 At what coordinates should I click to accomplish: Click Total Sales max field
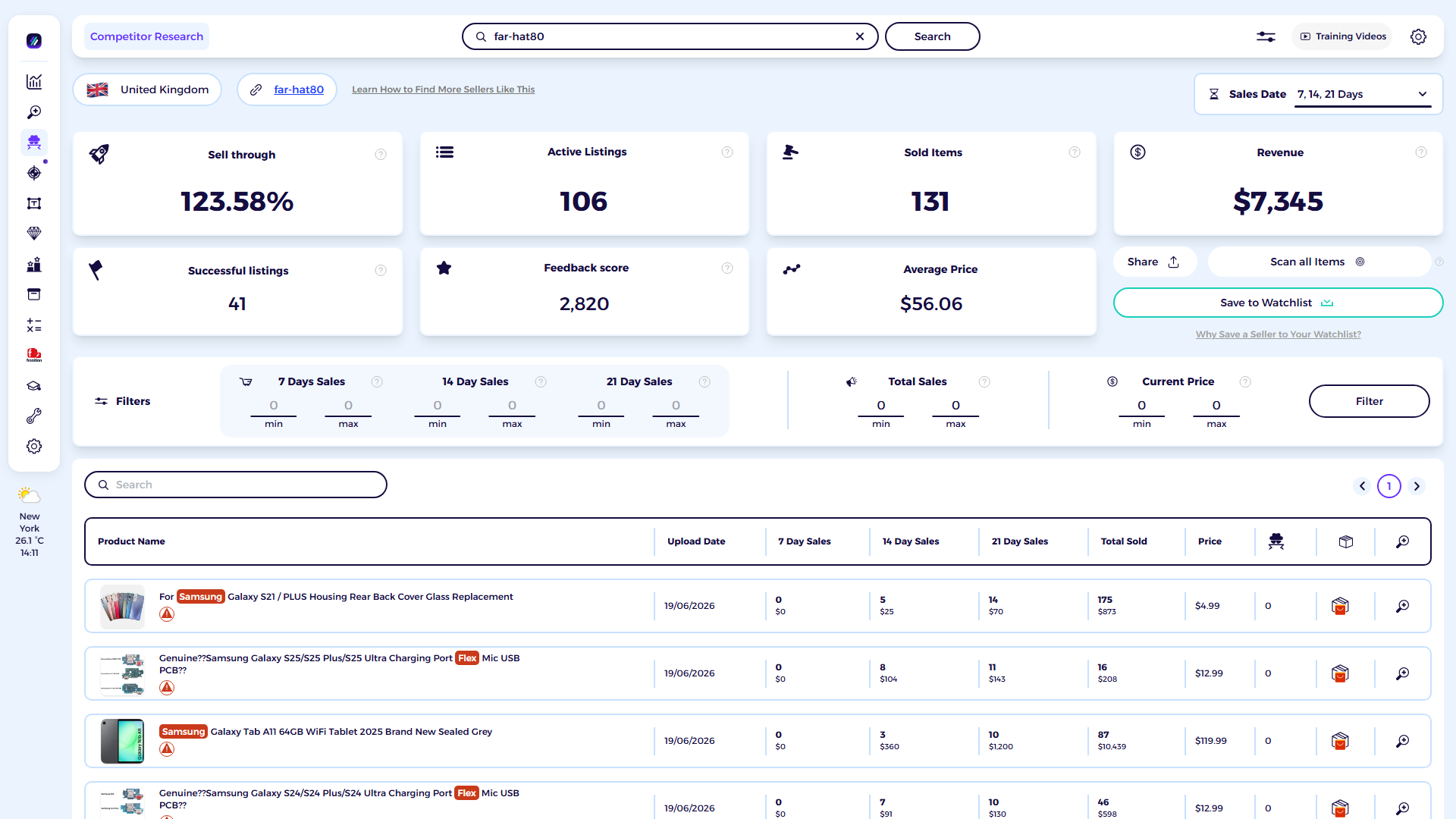pyautogui.click(x=955, y=406)
